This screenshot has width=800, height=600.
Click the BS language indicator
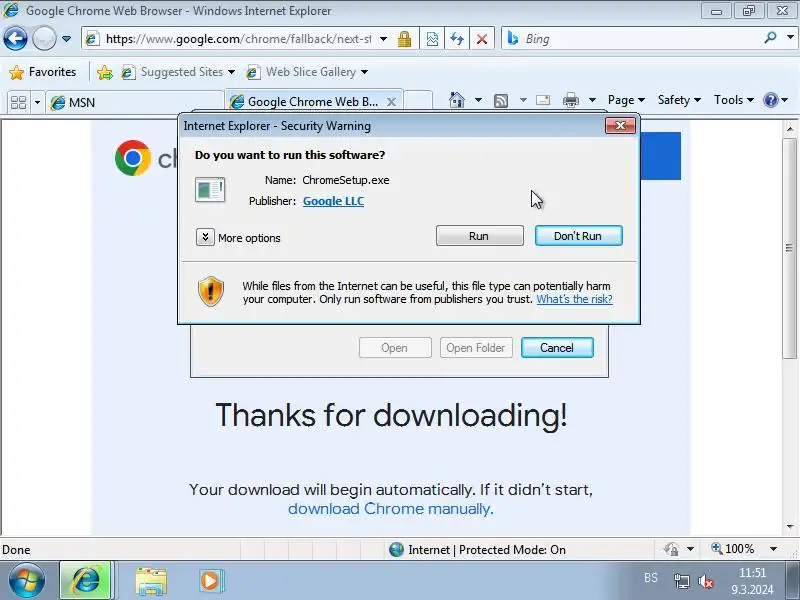click(651, 578)
